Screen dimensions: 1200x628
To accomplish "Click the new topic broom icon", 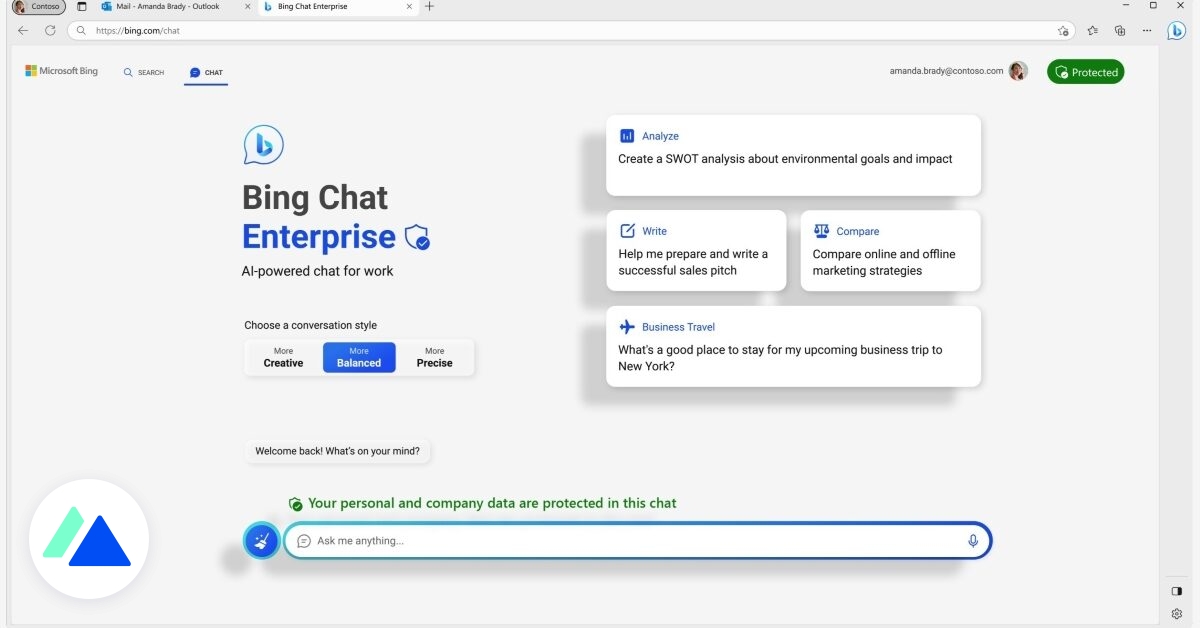I will [x=261, y=540].
